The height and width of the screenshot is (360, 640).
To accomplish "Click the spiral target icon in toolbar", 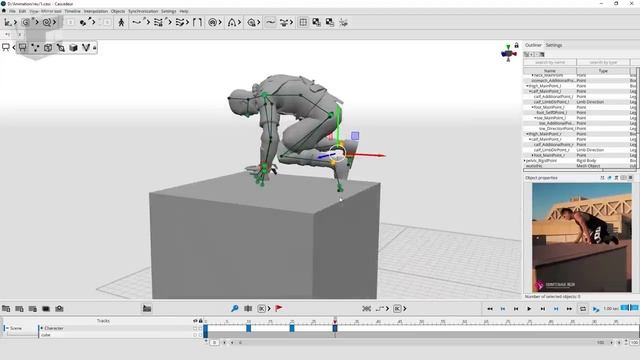I will pos(212,22).
